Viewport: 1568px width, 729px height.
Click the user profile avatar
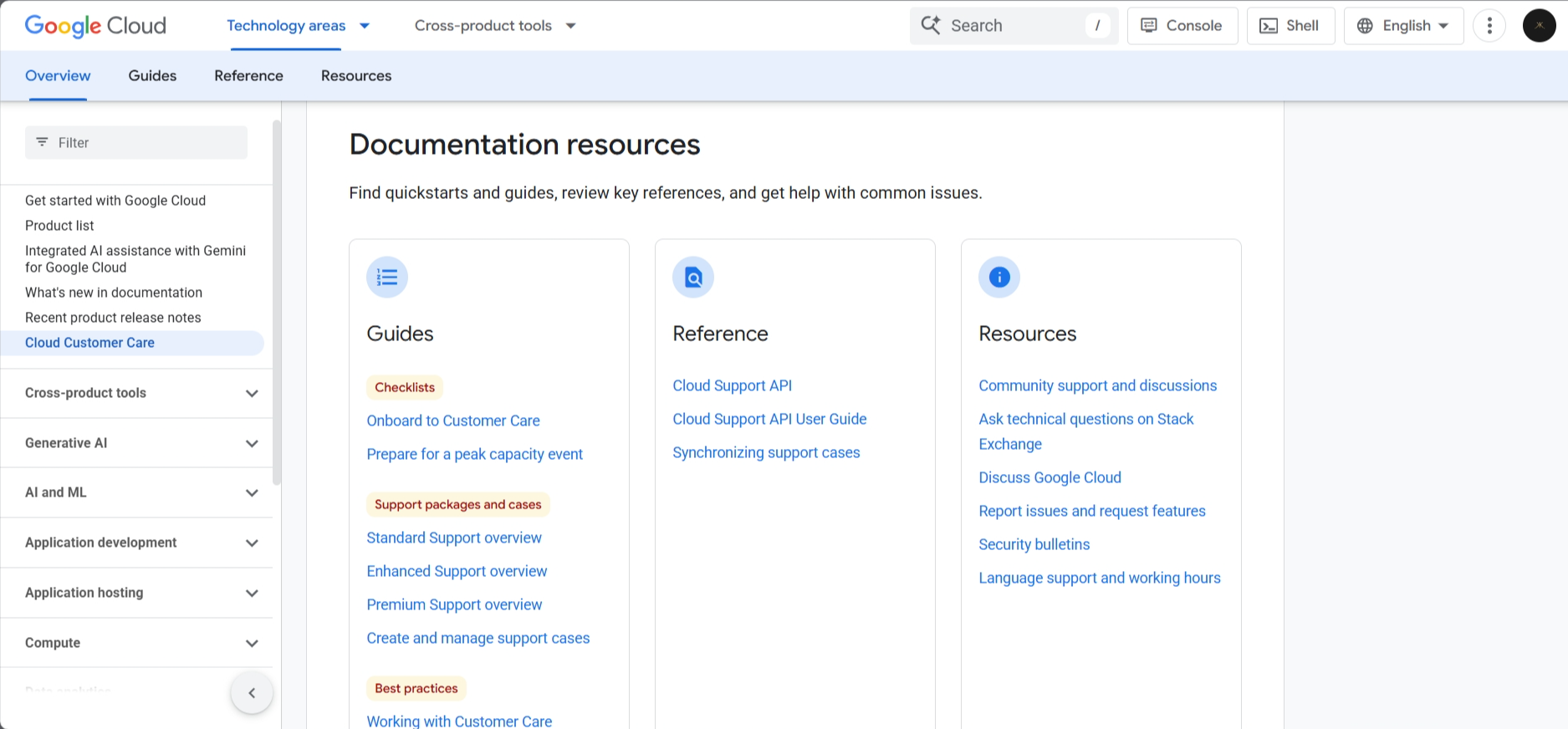[x=1538, y=26]
